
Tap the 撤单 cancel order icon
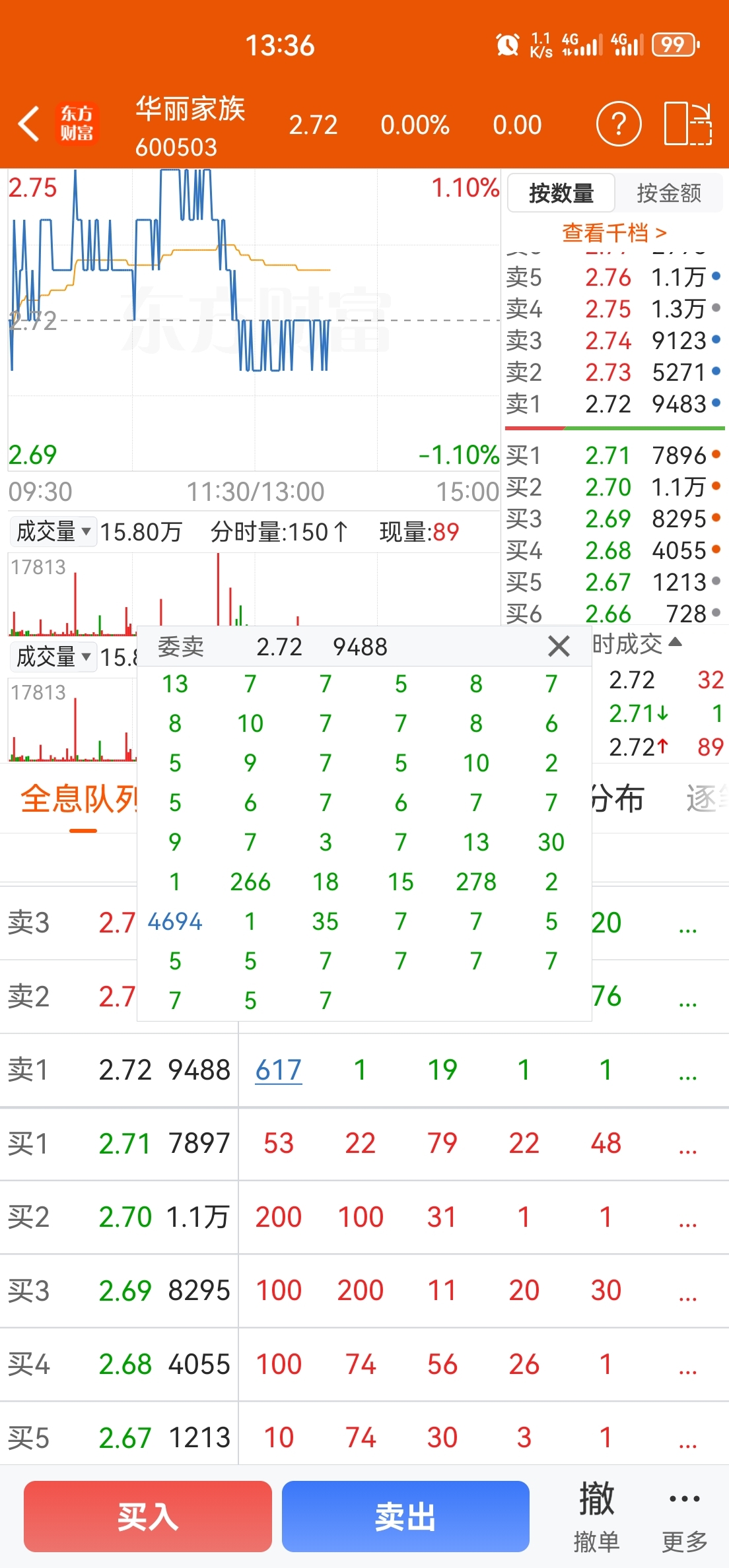[596, 1517]
